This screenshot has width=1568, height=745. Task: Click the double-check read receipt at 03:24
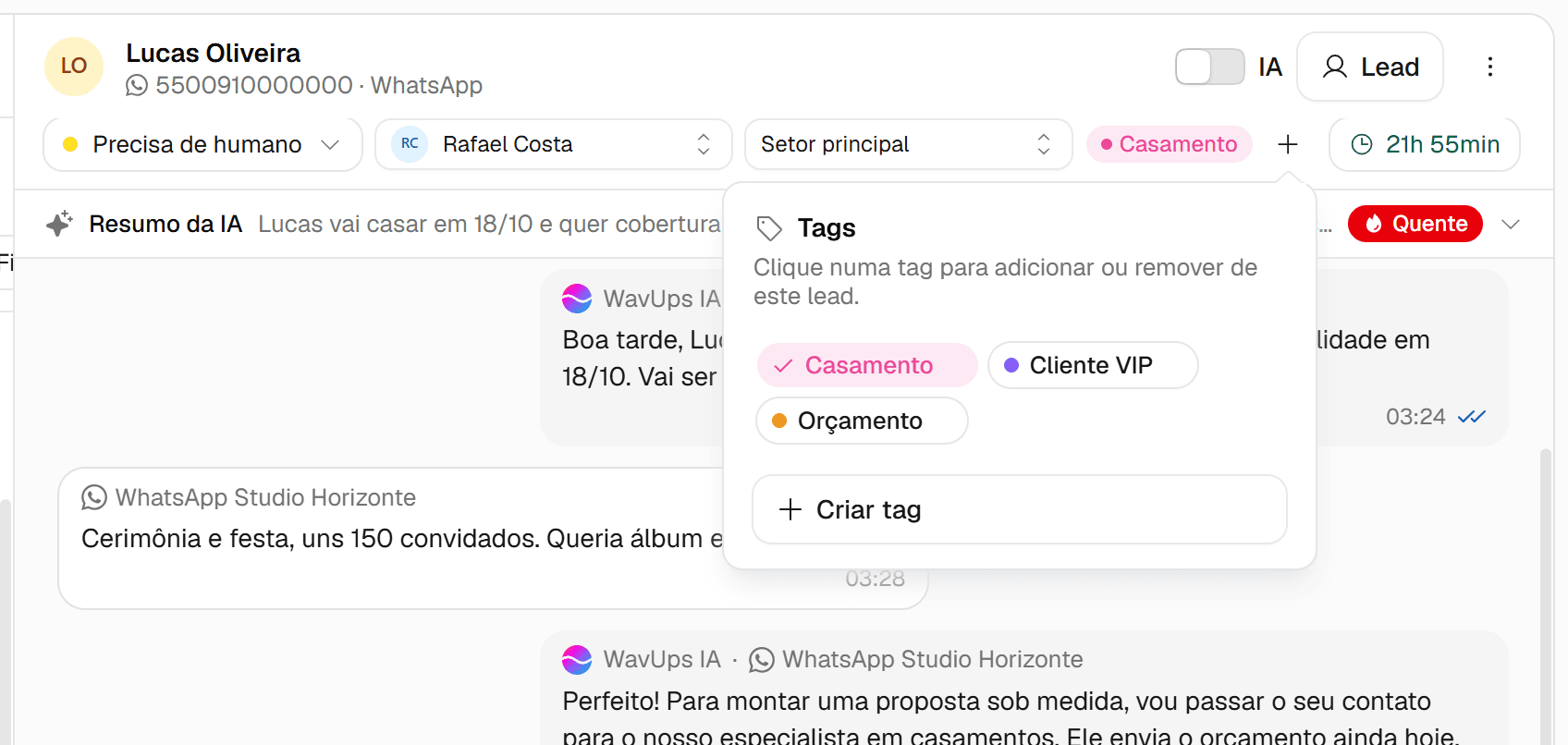[x=1471, y=417]
